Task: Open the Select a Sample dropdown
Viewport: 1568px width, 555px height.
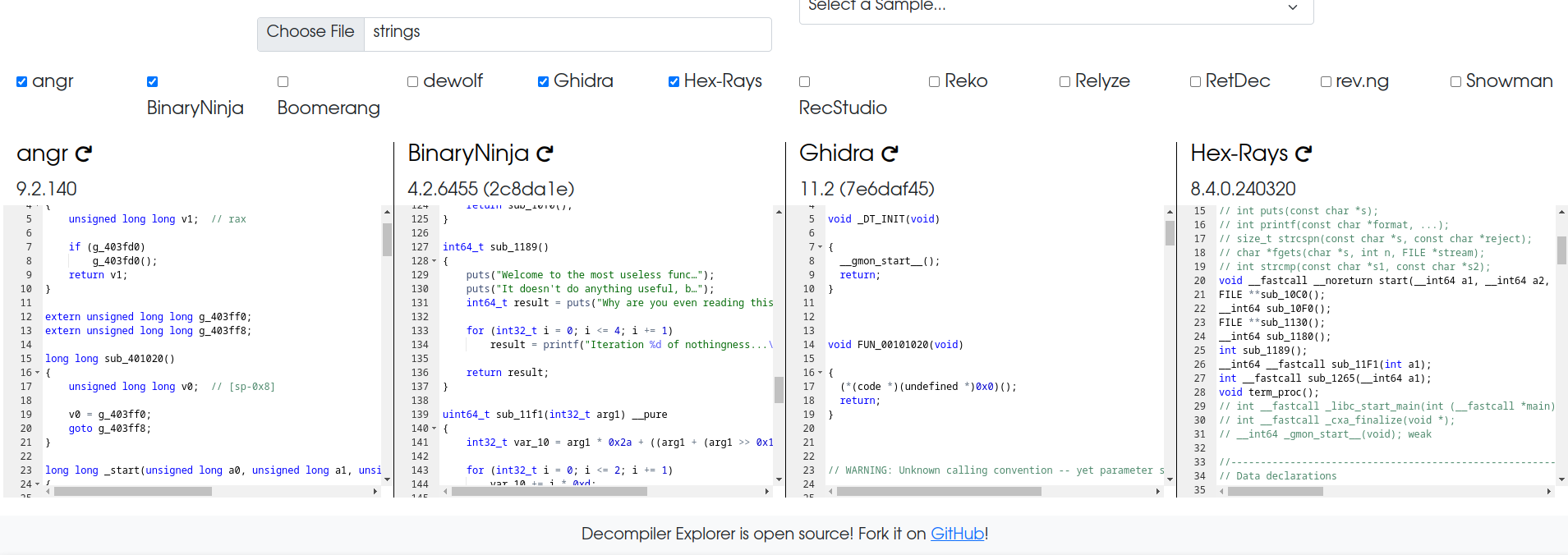Action: click(x=1056, y=8)
